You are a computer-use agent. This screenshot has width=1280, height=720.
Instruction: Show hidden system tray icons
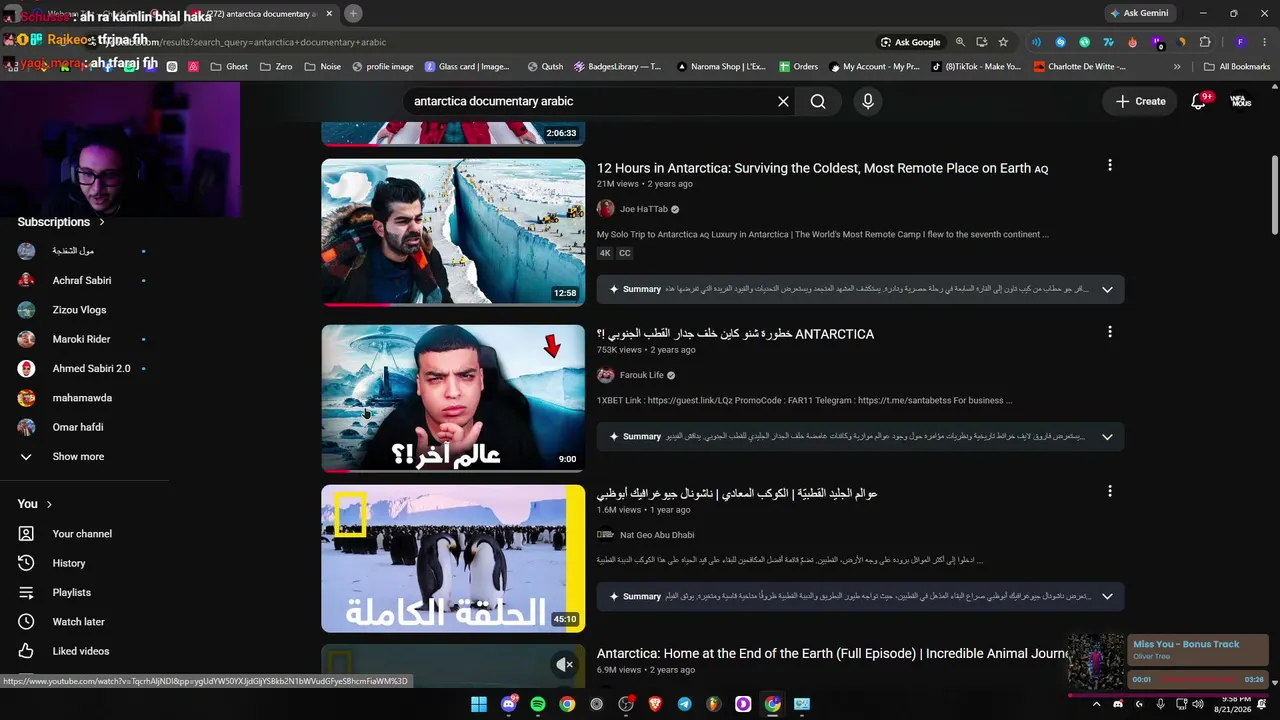1096,704
